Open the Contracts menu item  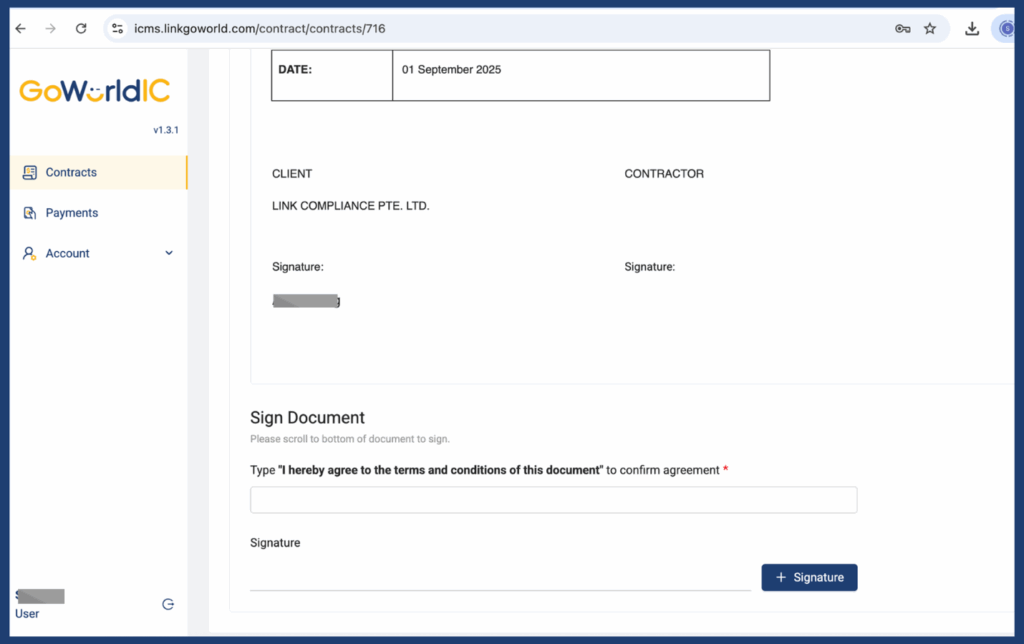click(71, 173)
